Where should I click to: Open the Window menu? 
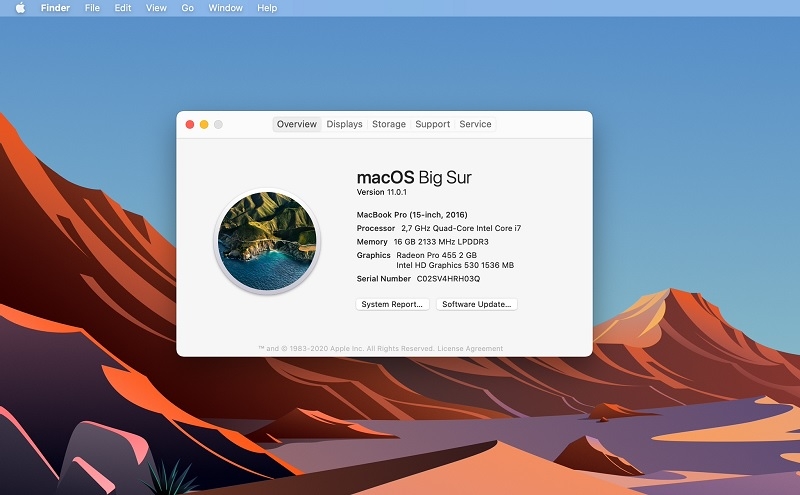coord(225,8)
